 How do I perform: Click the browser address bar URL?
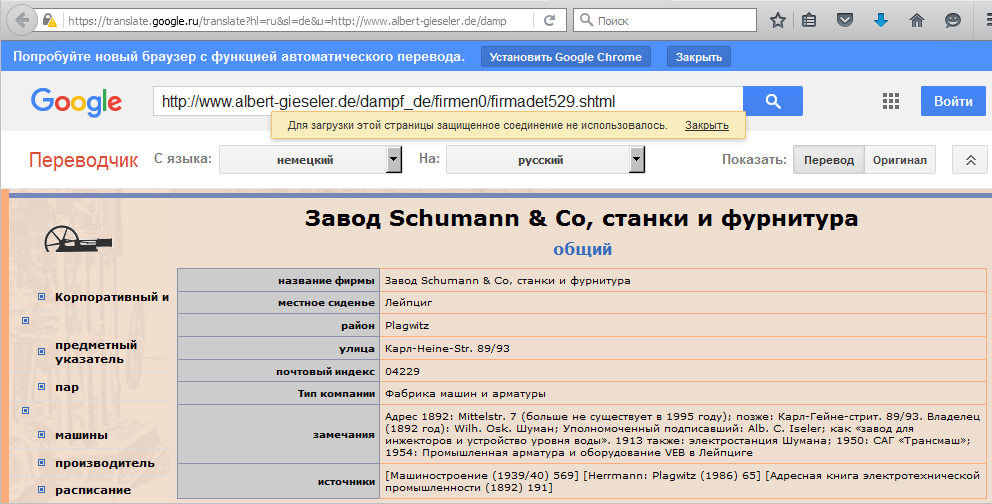click(x=287, y=21)
